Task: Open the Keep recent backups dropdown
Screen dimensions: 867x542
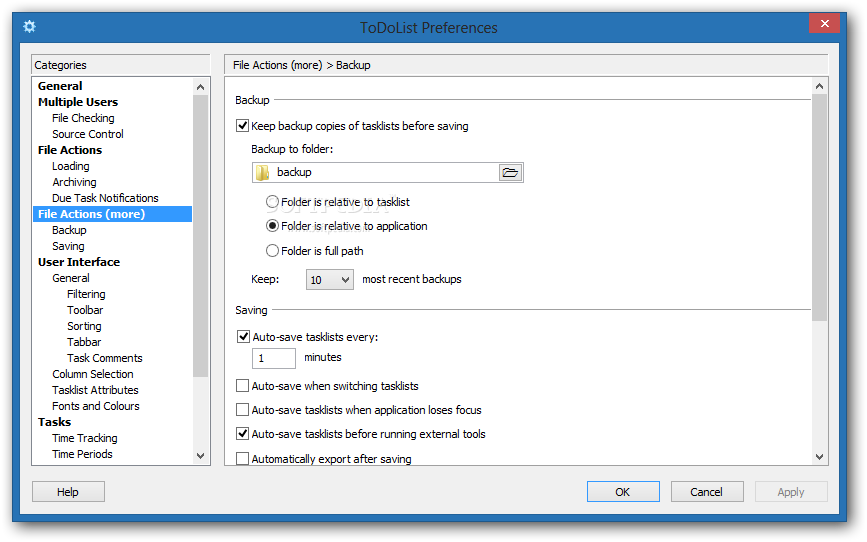Action: [x=330, y=280]
